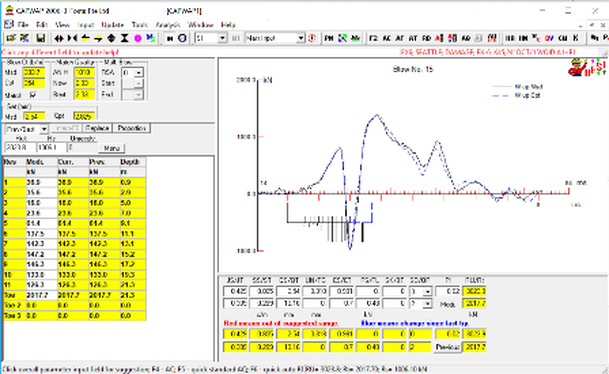Click the yellow left arrow icon
The image size is (609, 374).
[x=85, y=38]
